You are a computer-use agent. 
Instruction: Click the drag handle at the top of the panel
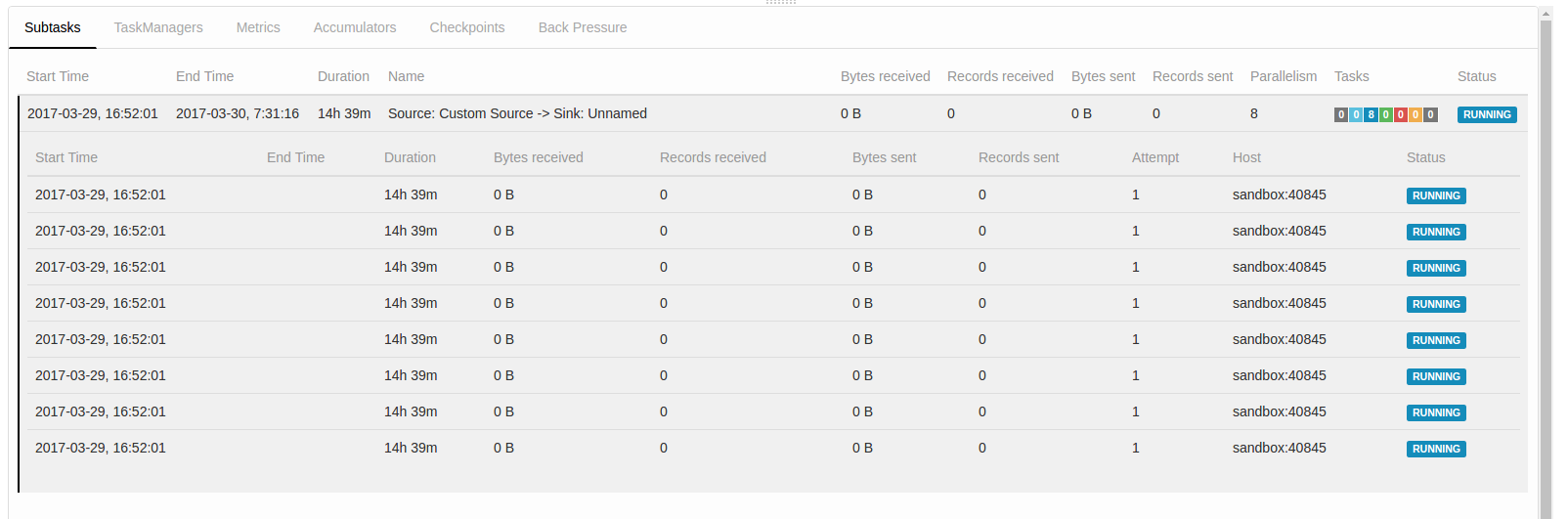click(781, 3)
